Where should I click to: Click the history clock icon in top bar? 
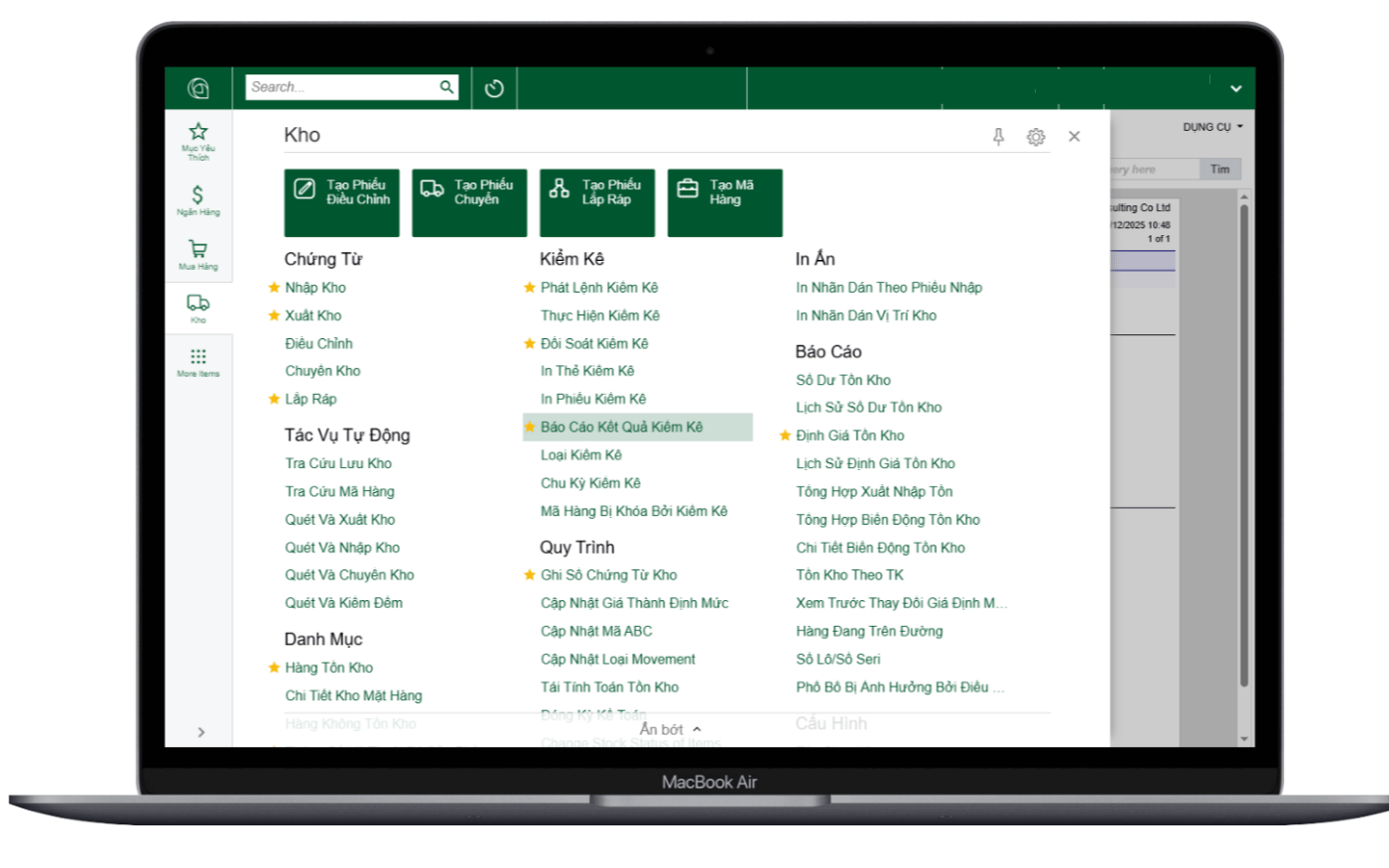(x=494, y=88)
